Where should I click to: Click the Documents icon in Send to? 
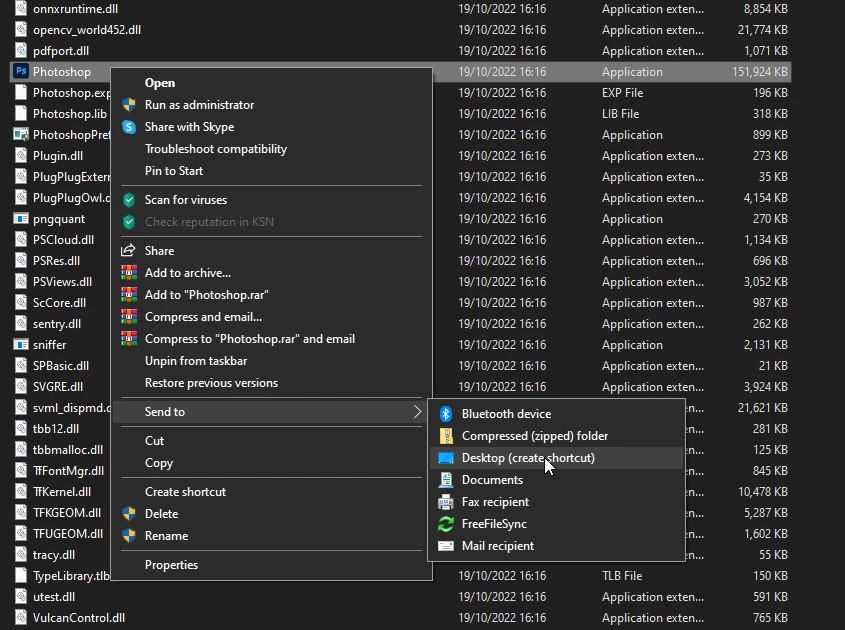(x=446, y=480)
